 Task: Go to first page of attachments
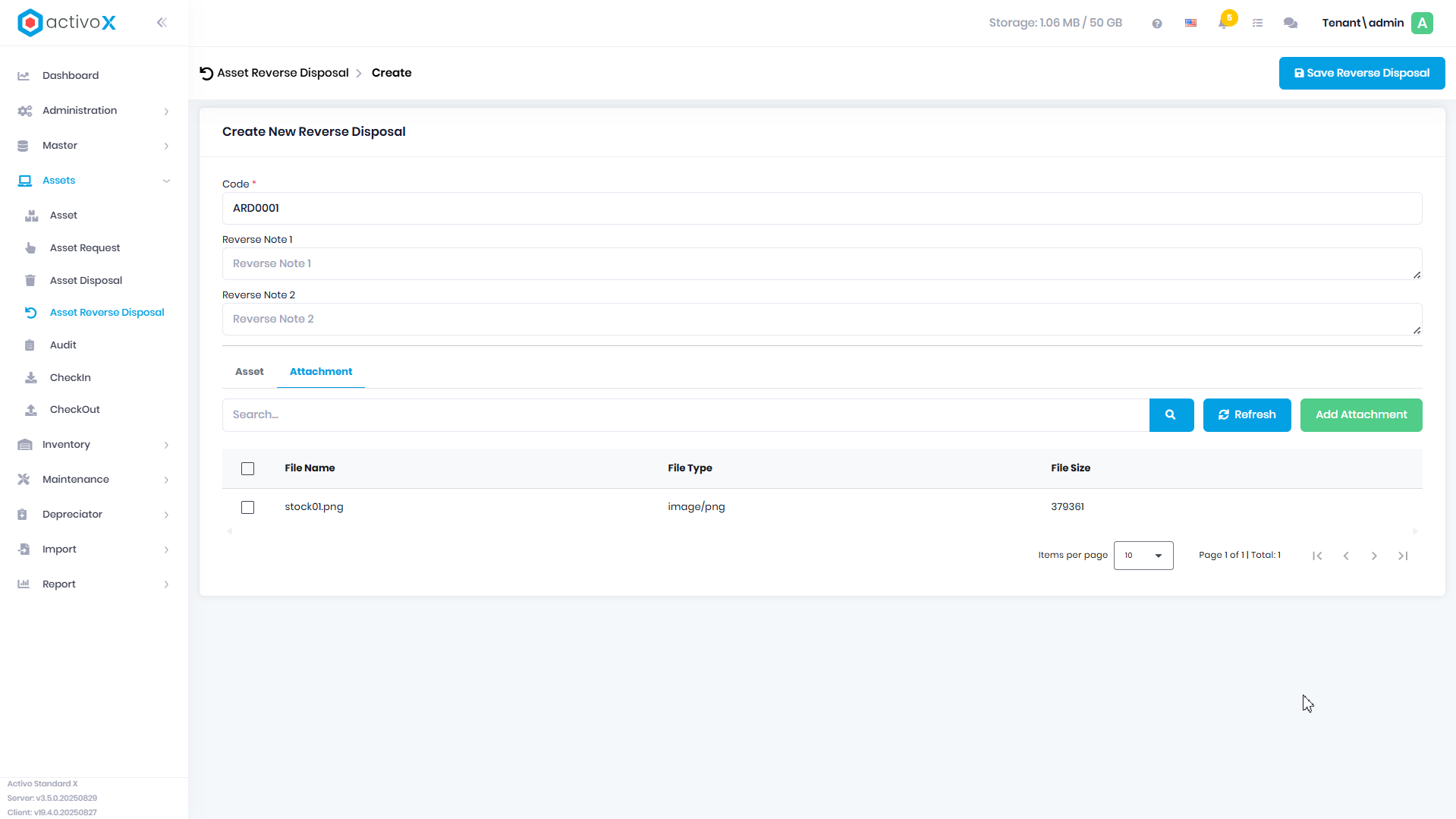1317,556
